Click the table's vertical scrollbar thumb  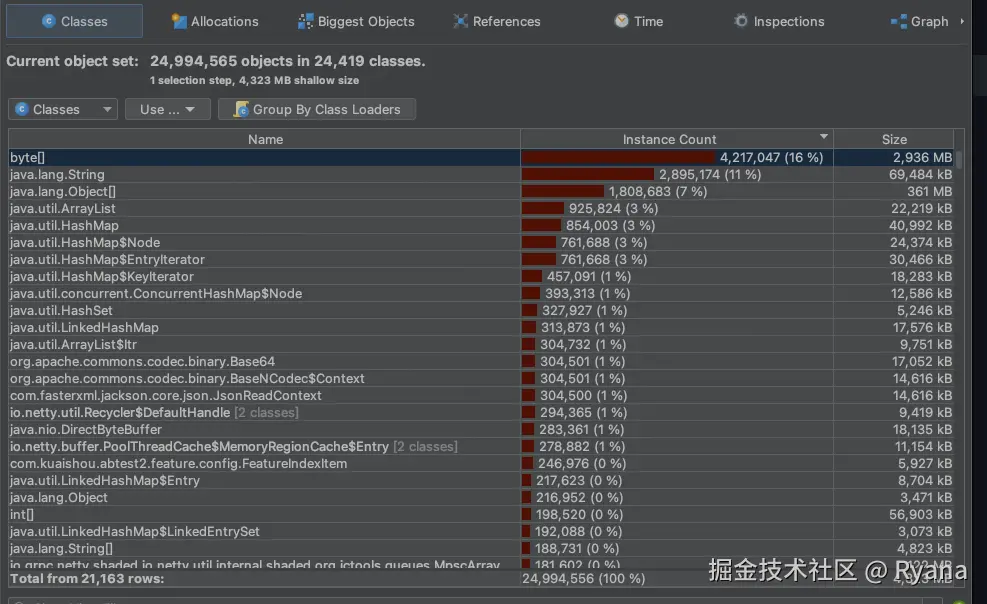(x=959, y=159)
